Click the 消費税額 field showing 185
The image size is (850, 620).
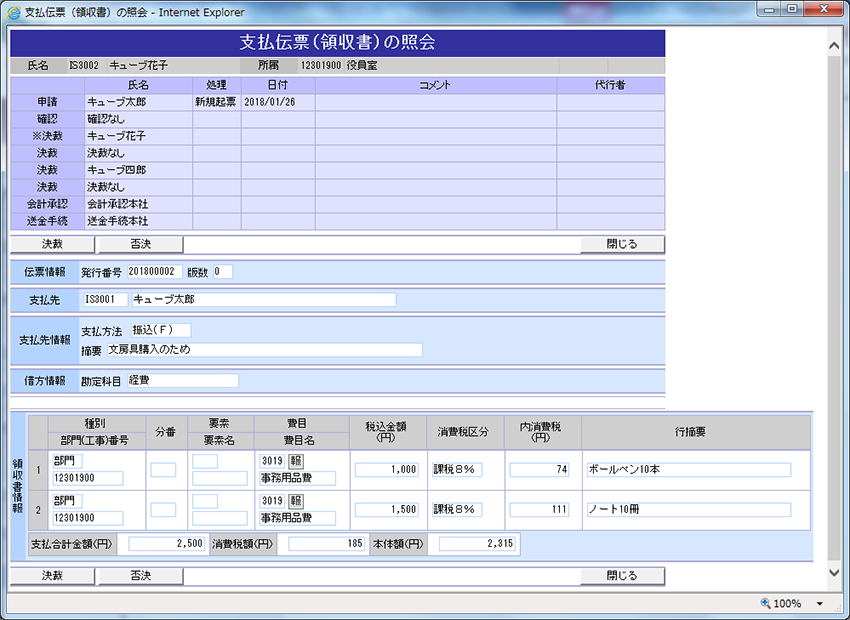click(326, 544)
